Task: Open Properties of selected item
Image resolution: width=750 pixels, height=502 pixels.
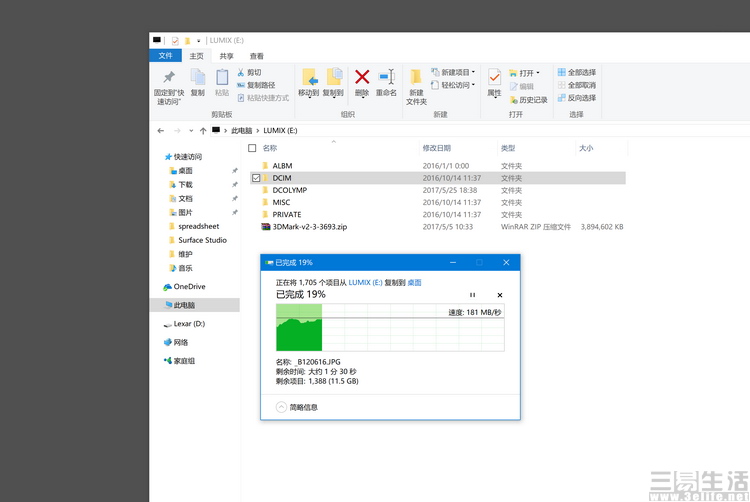Action: 494,82
